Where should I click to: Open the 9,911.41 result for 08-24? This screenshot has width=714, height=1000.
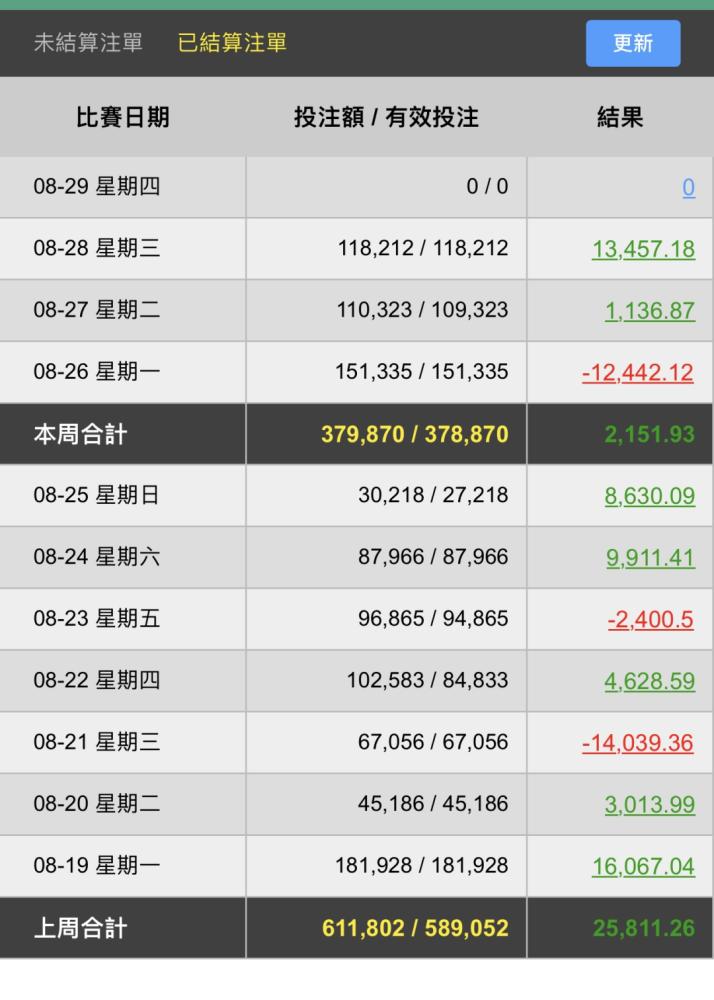pyautogui.click(x=649, y=558)
